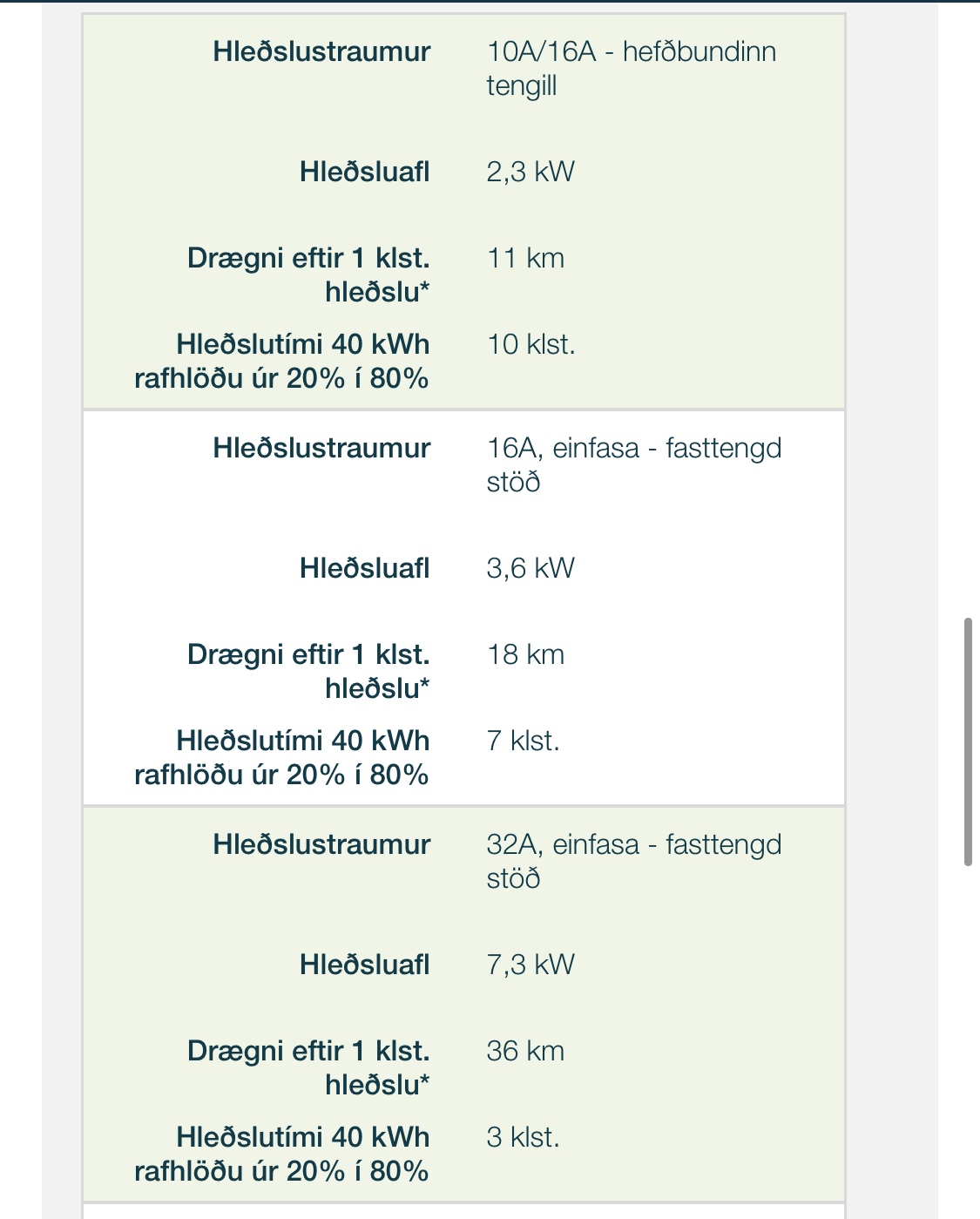The height and width of the screenshot is (1219, 980).
Task: Click the "11 km" range value
Action: click(525, 258)
